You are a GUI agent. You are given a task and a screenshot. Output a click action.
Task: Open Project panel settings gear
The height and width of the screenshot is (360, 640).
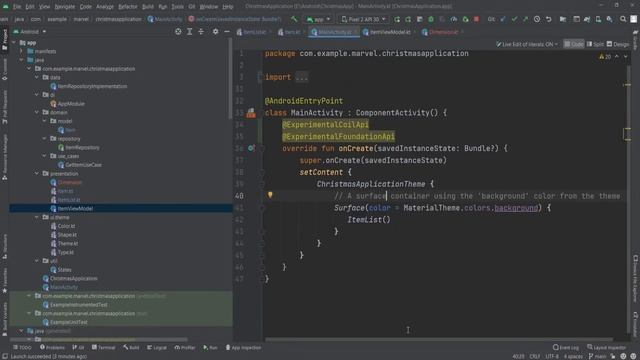(x=216, y=31)
